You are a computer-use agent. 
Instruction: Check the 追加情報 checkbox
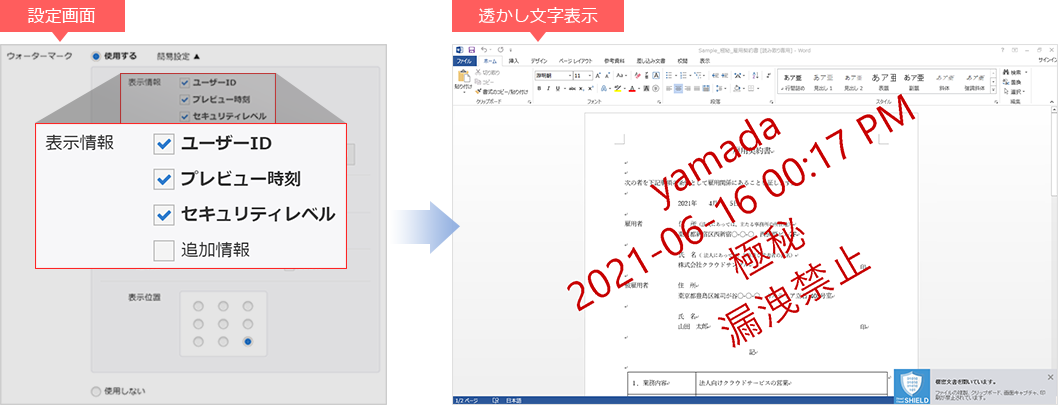tap(164, 250)
